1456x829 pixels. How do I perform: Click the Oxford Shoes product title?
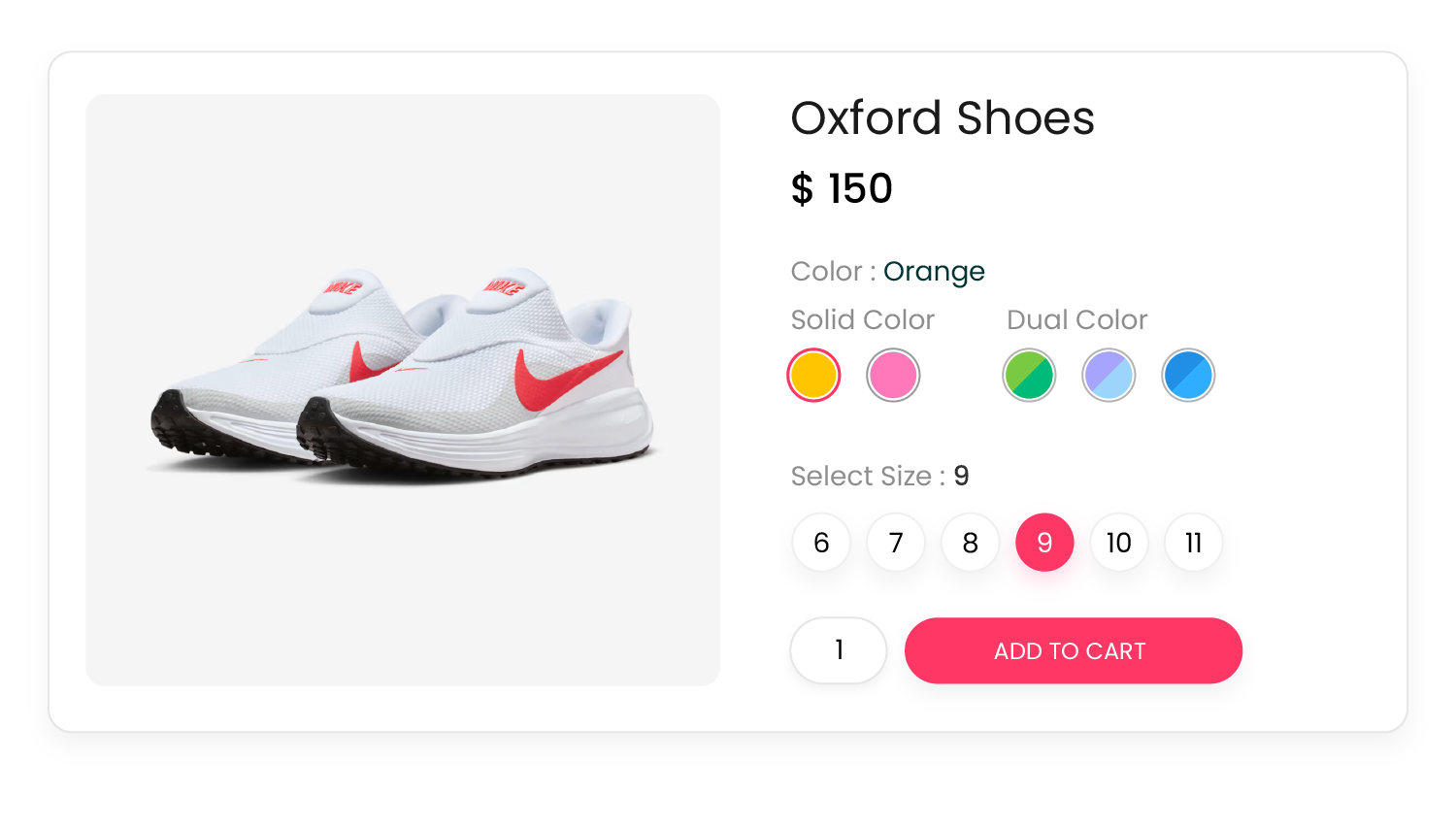(x=943, y=118)
